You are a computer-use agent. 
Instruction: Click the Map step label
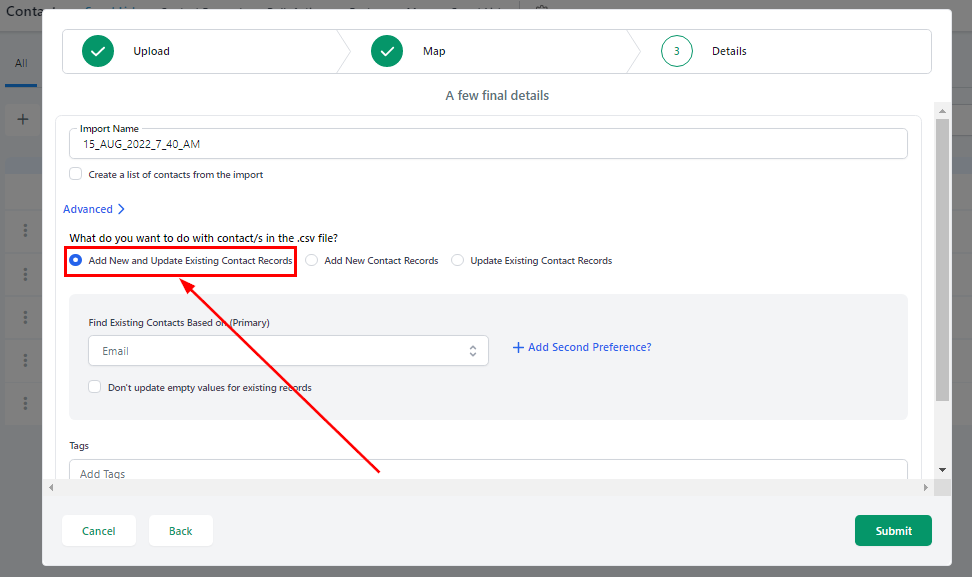434,51
